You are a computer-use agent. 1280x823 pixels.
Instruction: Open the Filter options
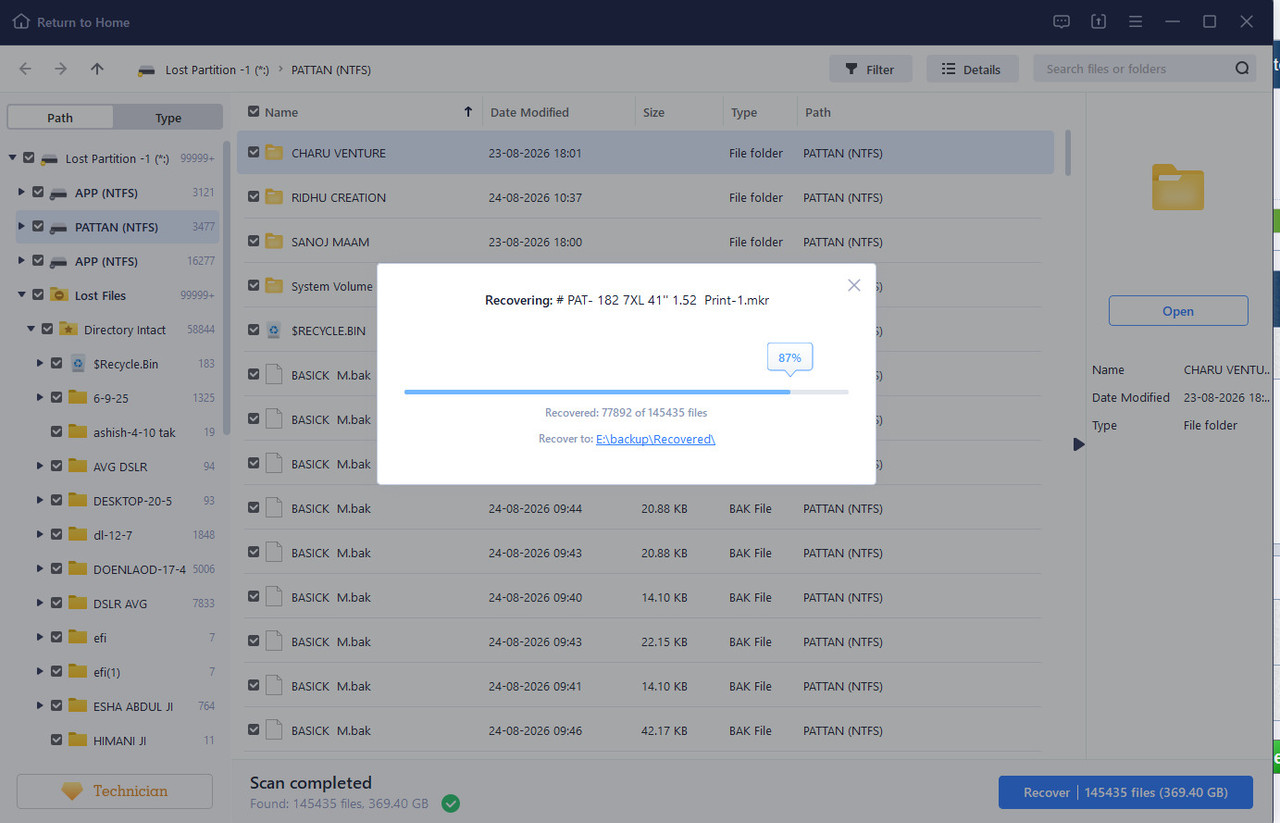pos(870,69)
